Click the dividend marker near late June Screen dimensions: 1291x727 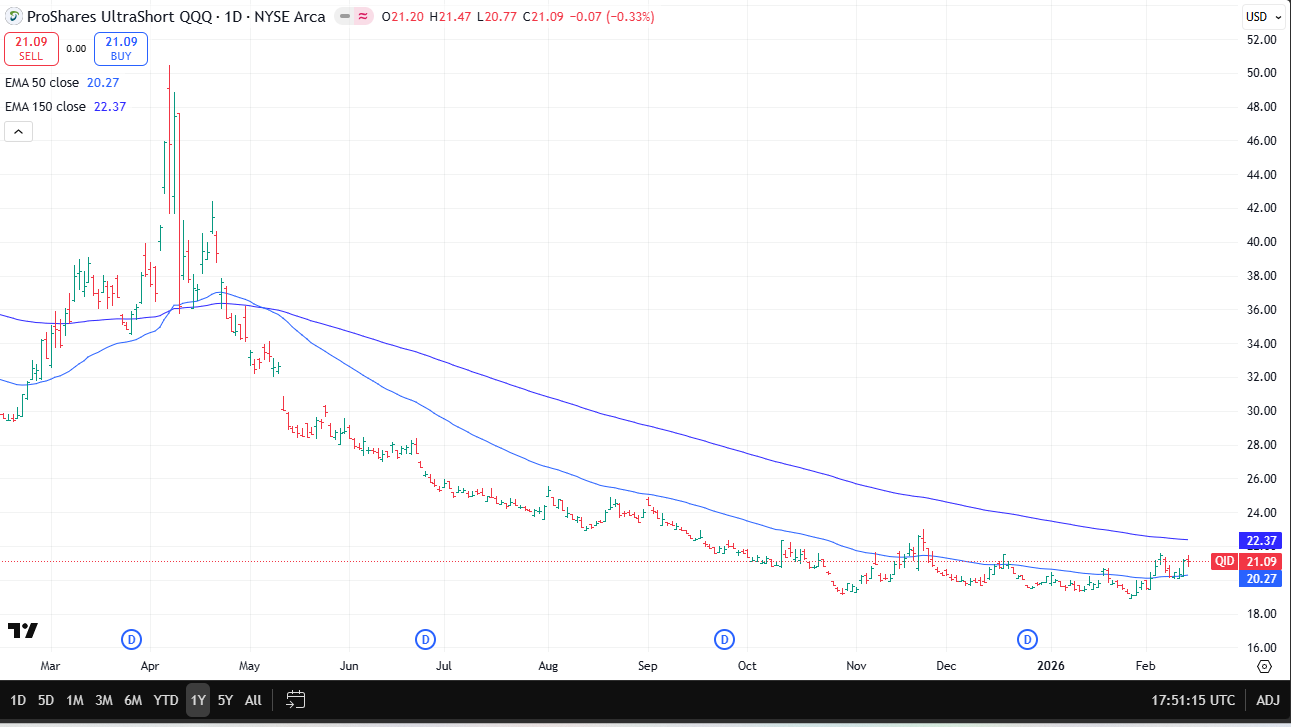[425, 639]
